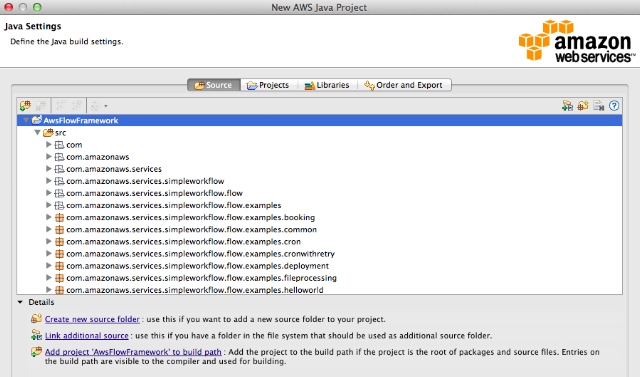Expand com.amazonaws.services.simpleworkflow package arrow
This screenshot has width=640, height=377.
pyautogui.click(x=49, y=181)
